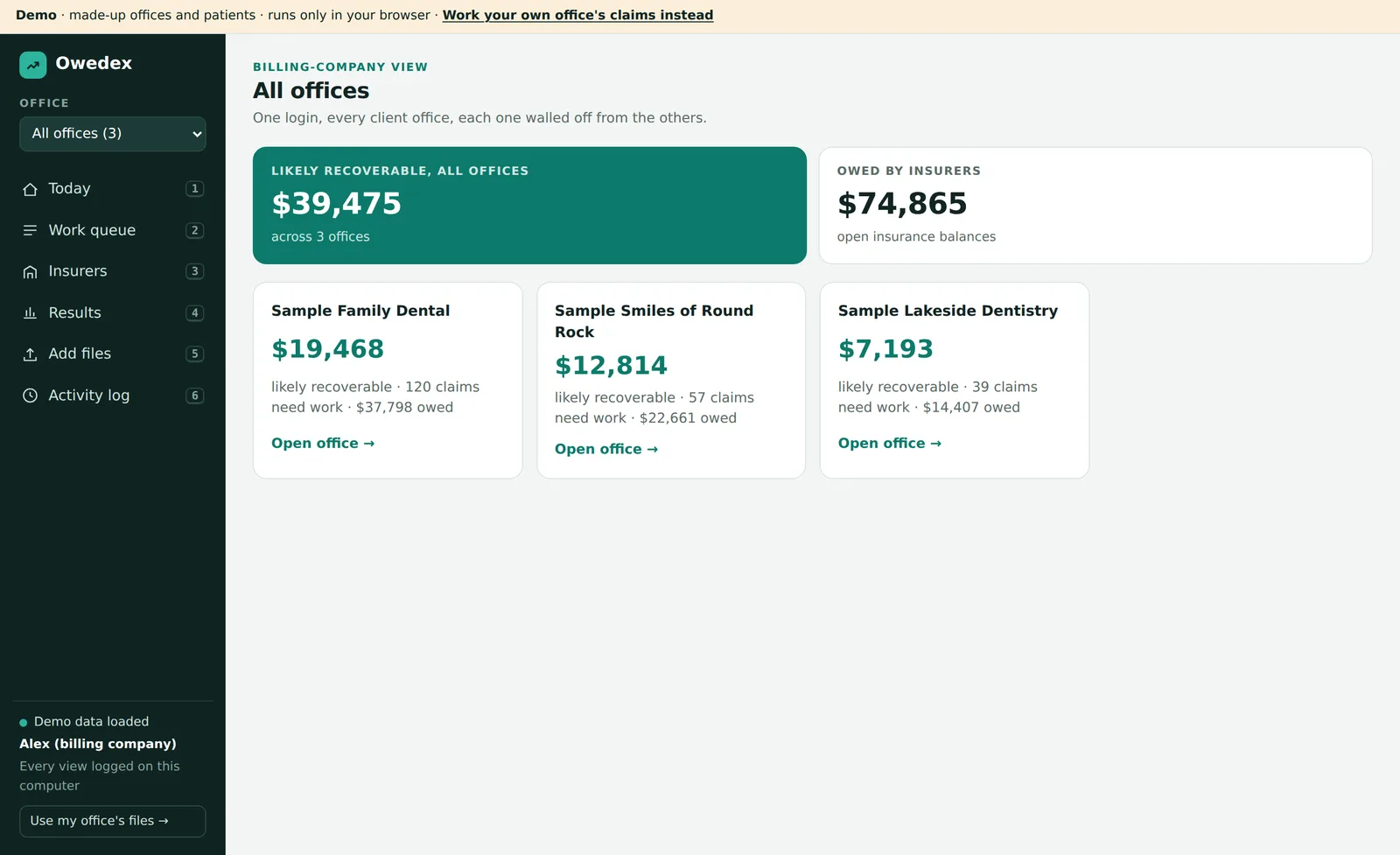The height and width of the screenshot is (855, 1400).
Task: Click the Activity log clock icon
Action: 30,396
